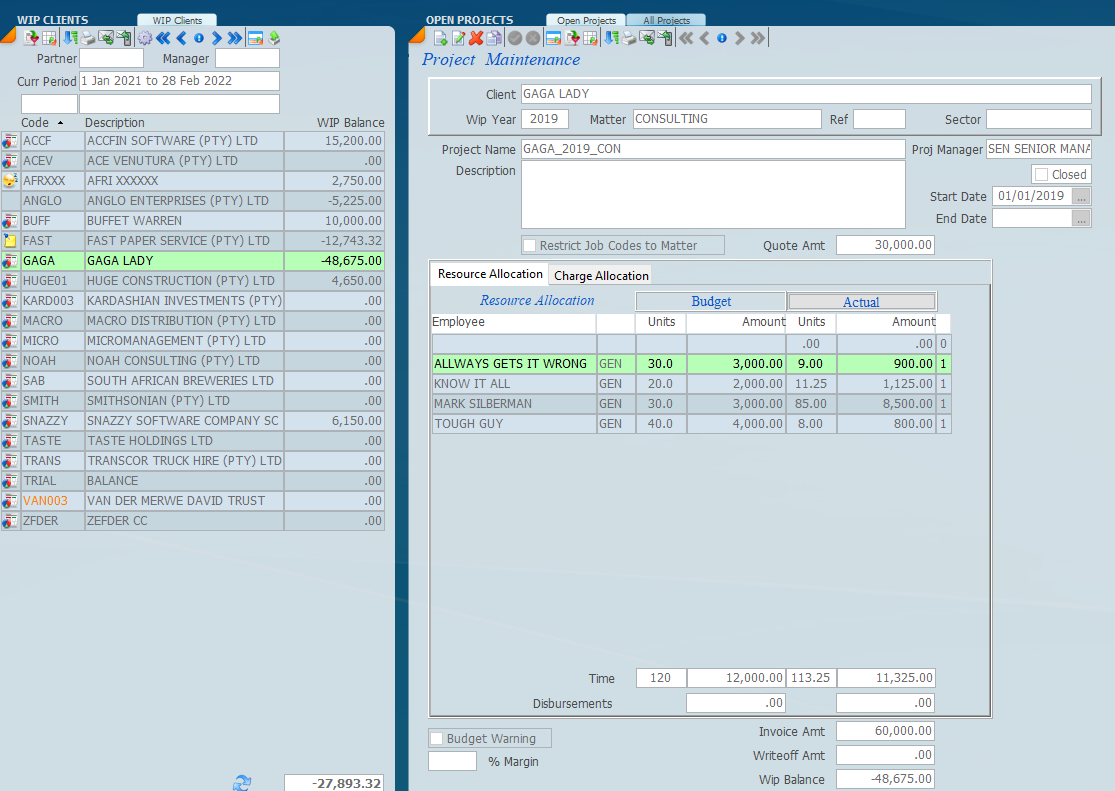Open the Charge Allocation tab
This screenshot has height=791, width=1115.
point(601,276)
